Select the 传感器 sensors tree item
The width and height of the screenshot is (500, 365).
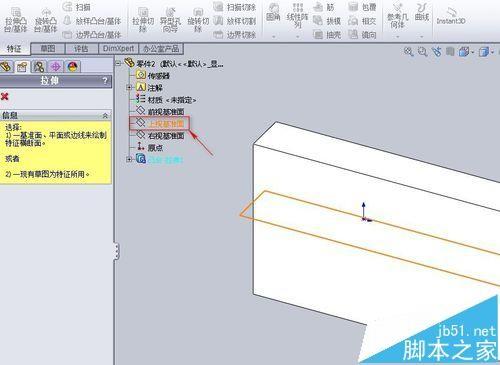point(153,75)
